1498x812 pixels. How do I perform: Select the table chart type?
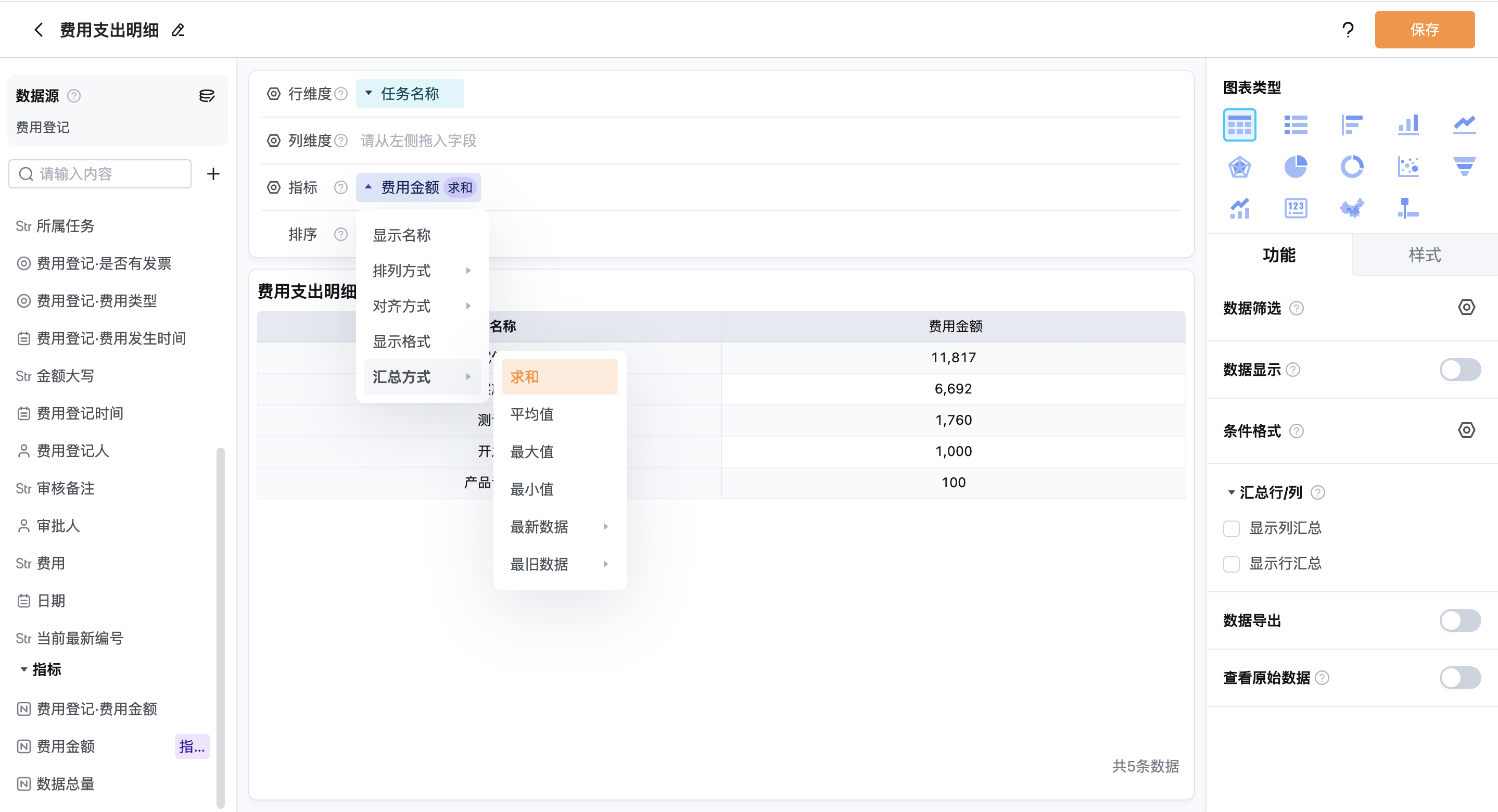click(x=1239, y=124)
